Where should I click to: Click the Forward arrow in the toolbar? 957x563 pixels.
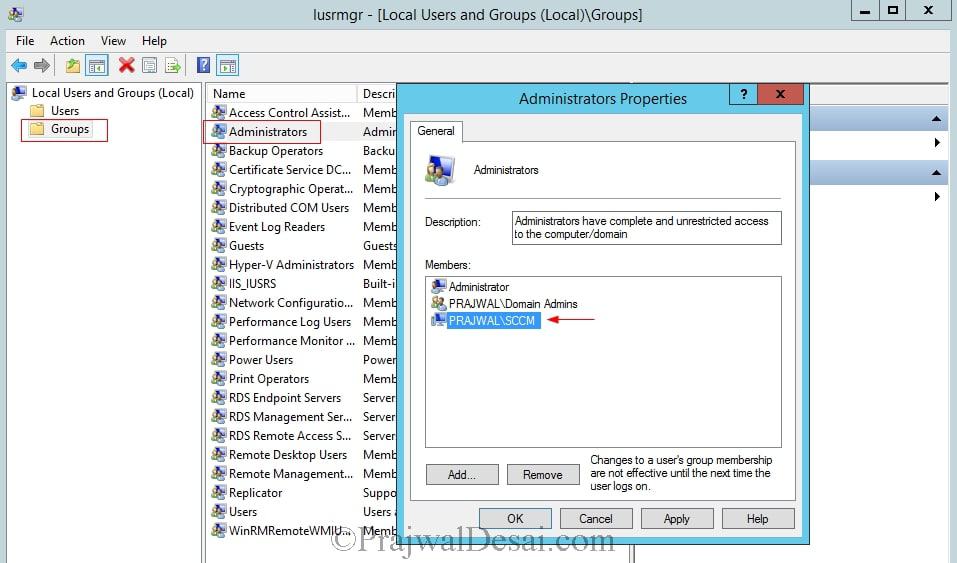42,65
